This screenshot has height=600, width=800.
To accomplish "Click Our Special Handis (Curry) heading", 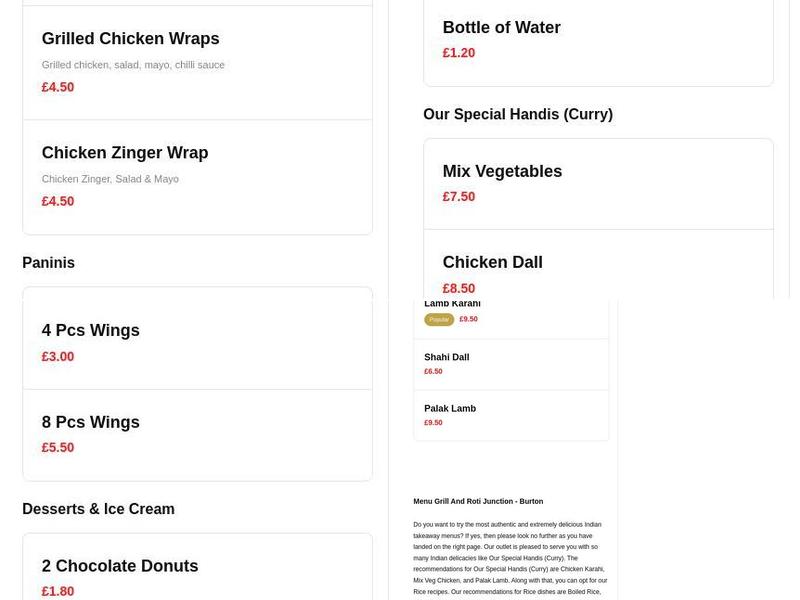I will (x=517, y=115).
